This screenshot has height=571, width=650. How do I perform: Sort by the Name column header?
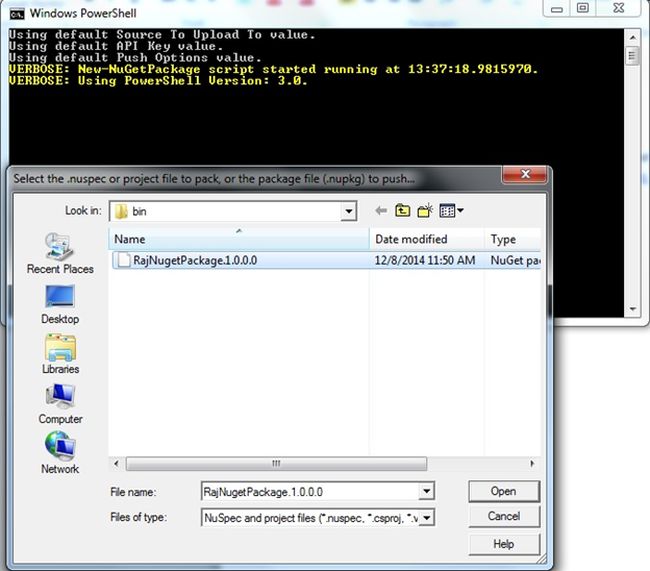click(x=239, y=239)
